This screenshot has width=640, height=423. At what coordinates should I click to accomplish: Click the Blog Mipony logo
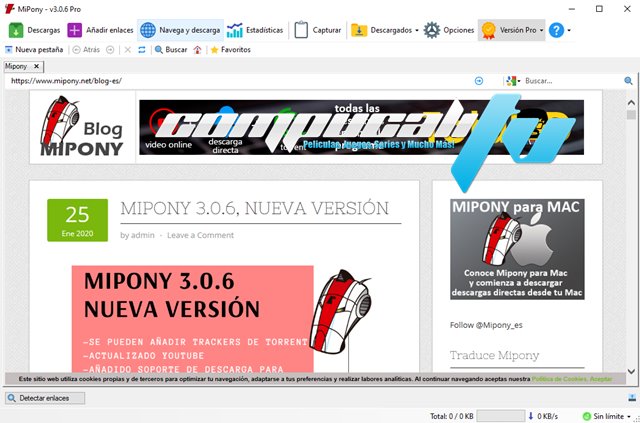(x=82, y=127)
